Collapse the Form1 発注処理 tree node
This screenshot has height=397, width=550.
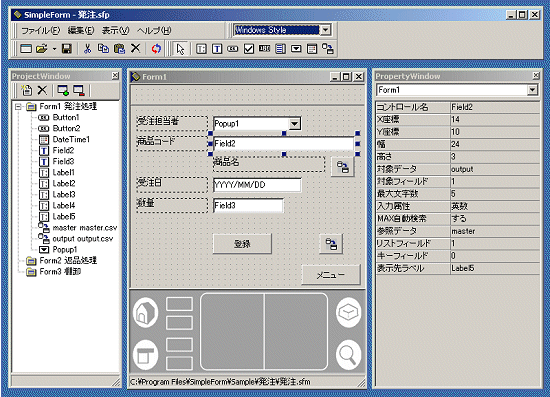click(18, 106)
